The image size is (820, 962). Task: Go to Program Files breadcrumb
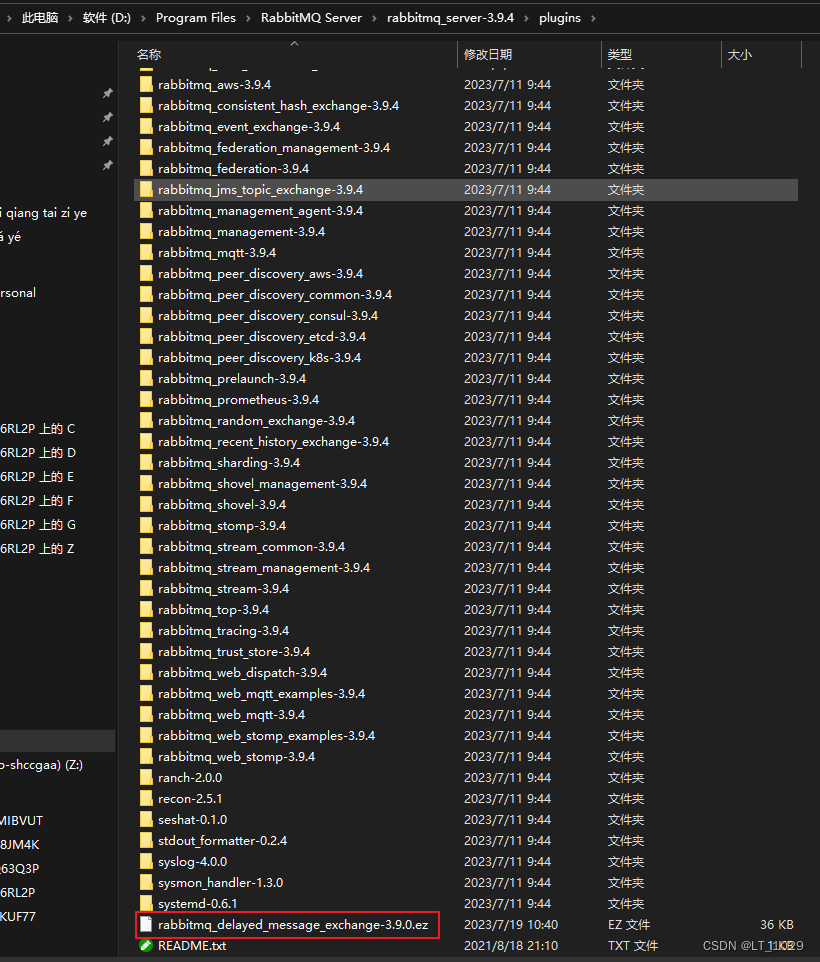coord(196,18)
